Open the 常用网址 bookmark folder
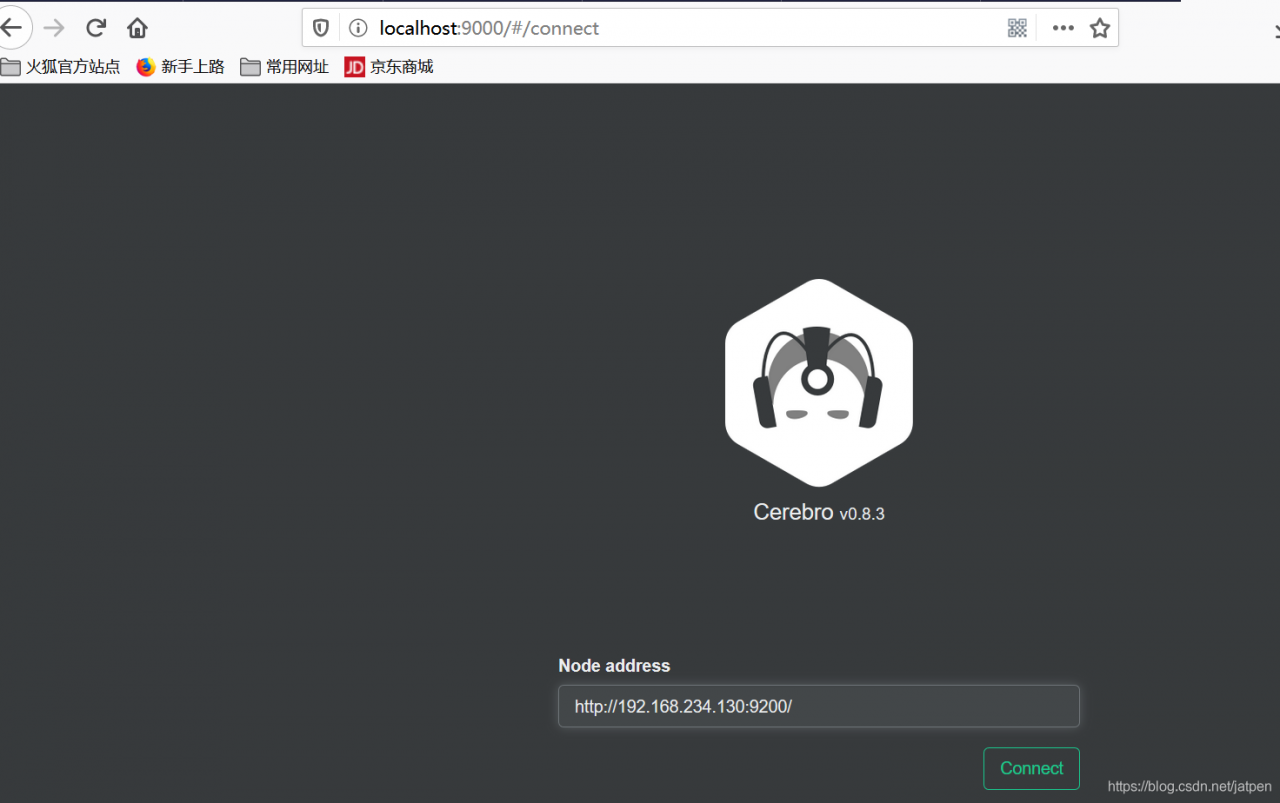Screen dimensions: 1280x803 point(285,67)
